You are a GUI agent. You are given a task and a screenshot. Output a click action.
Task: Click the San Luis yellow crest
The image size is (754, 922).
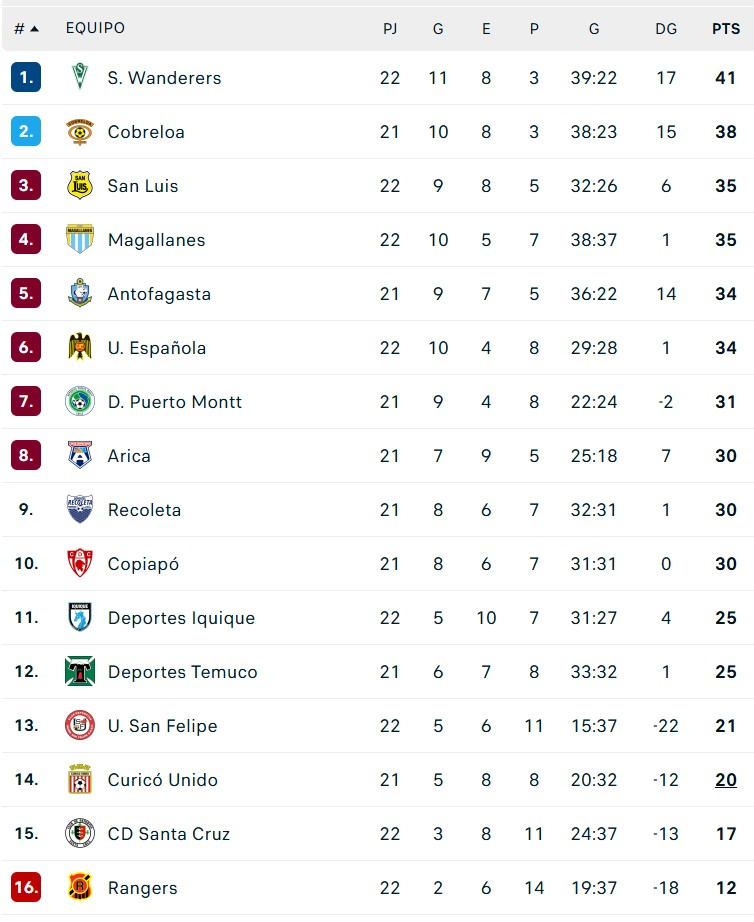click(x=80, y=185)
